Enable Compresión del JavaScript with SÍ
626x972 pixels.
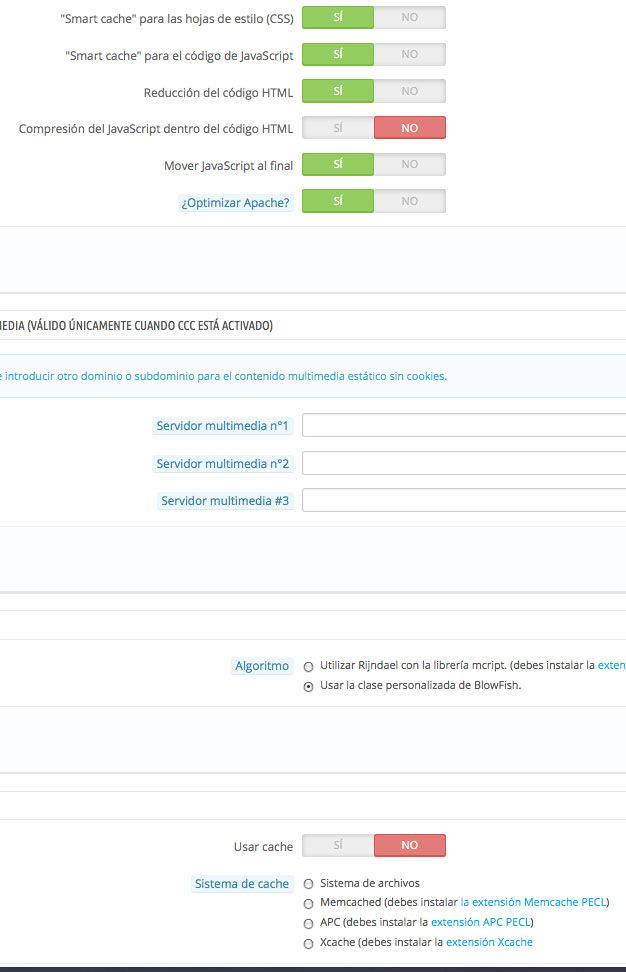pos(338,128)
